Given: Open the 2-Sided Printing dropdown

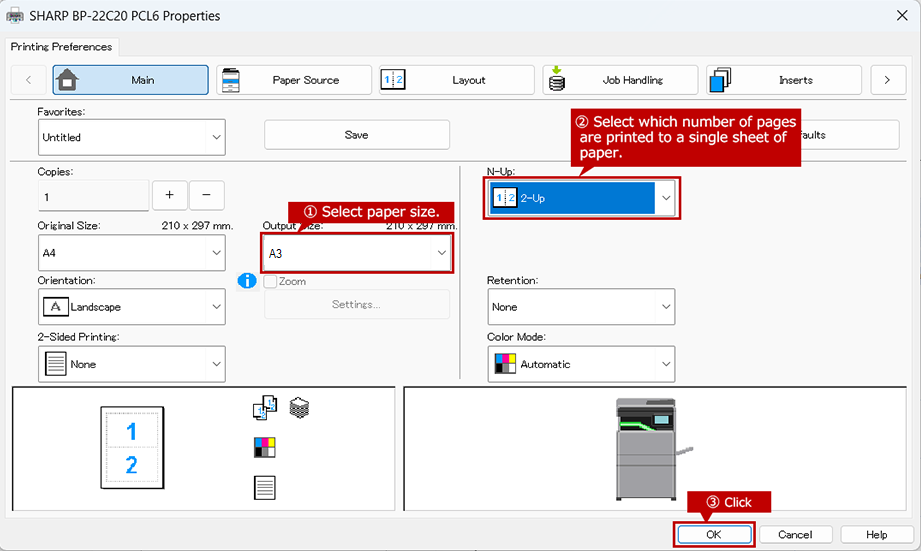Looking at the screenshot, I should point(132,364).
